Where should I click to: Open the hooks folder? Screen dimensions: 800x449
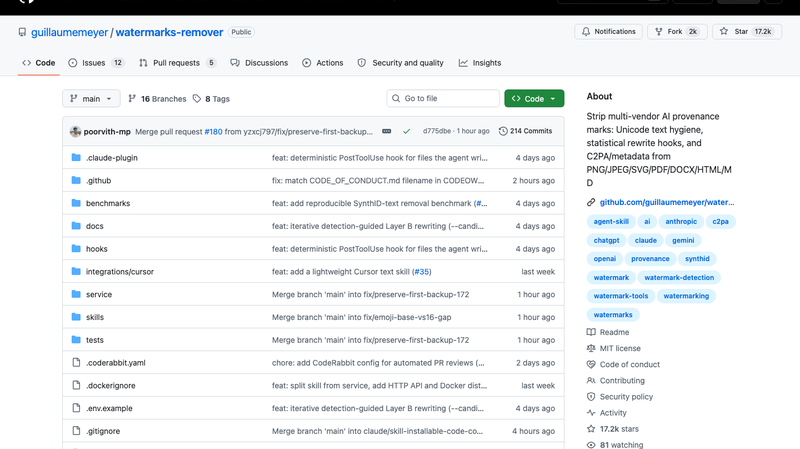pos(96,249)
